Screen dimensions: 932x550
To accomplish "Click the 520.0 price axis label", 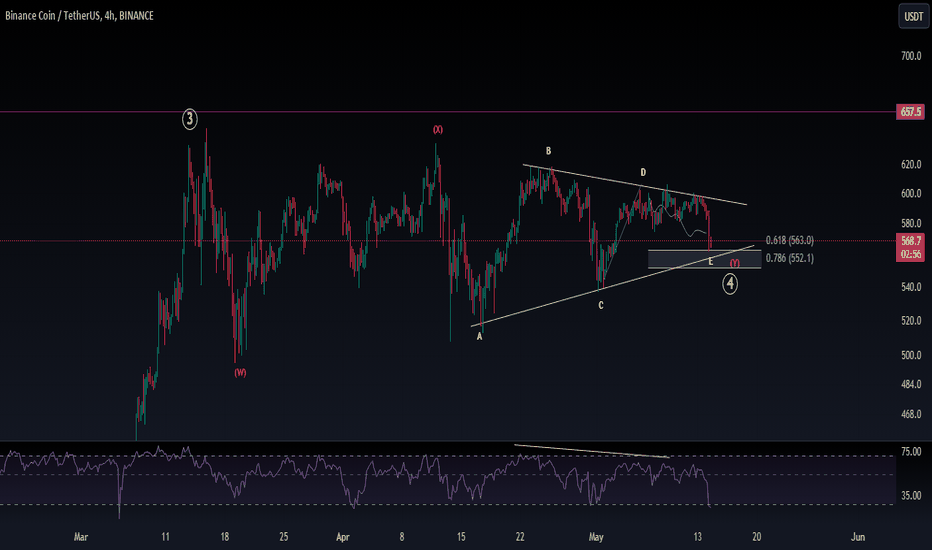I will click(x=911, y=320).
